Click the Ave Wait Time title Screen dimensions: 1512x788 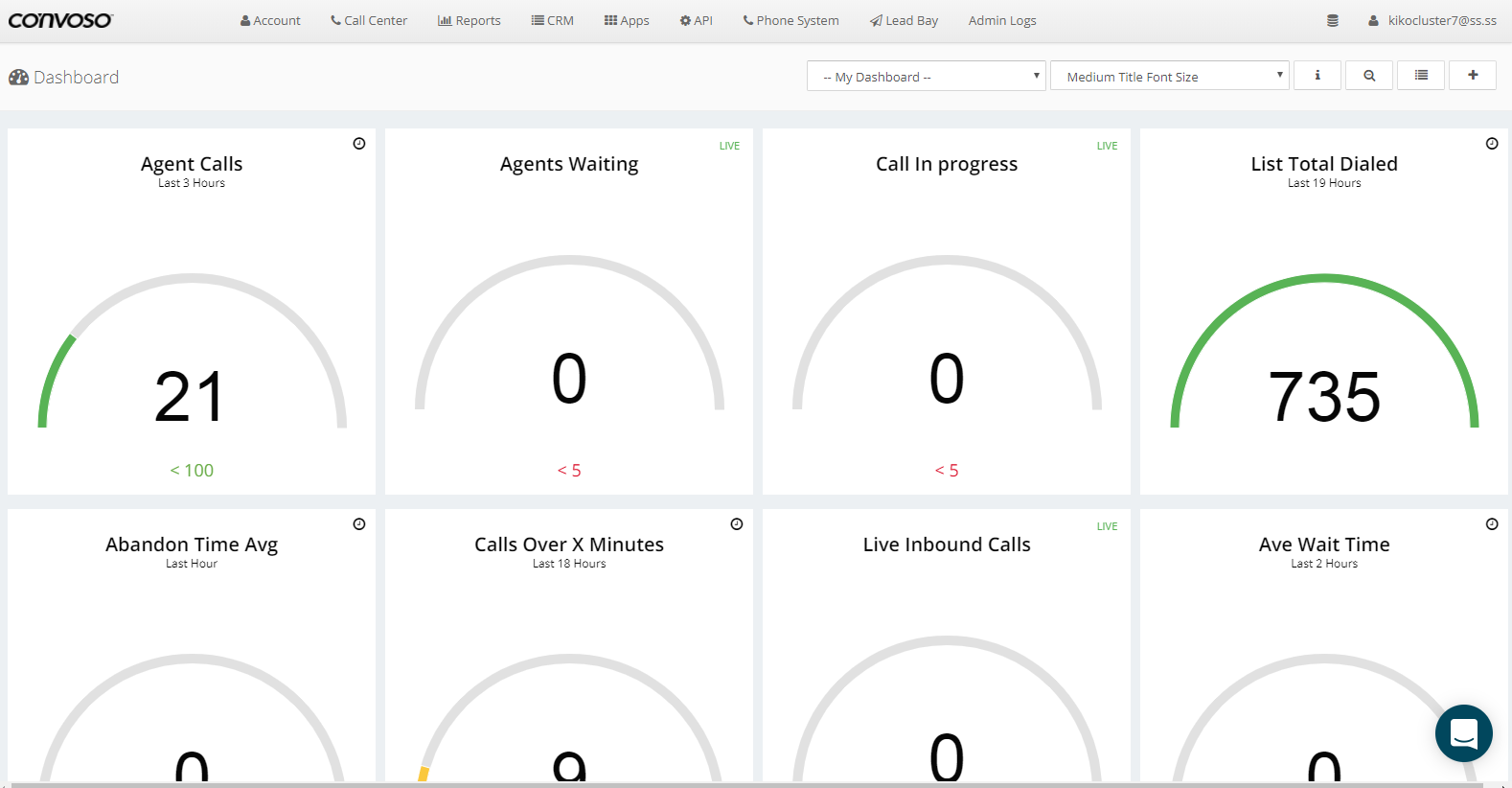click(1324, 545)
